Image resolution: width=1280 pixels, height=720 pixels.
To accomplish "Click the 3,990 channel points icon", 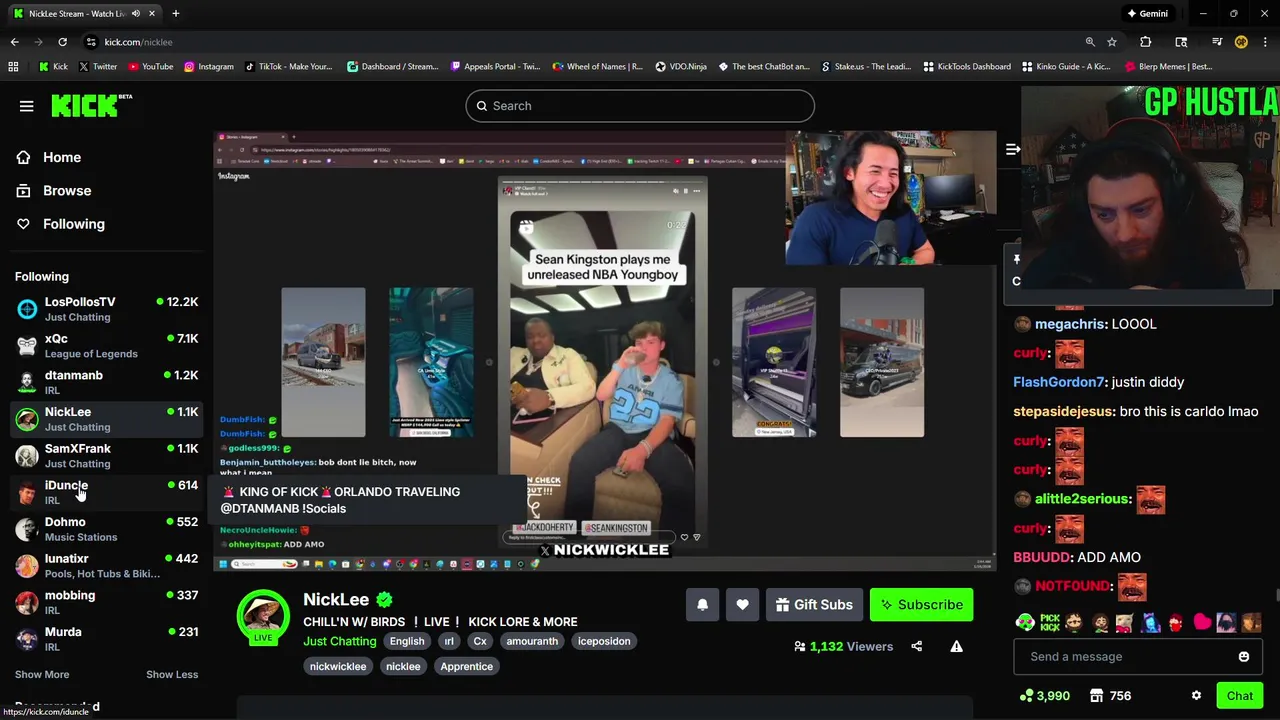I will (x=1026, y=696).
